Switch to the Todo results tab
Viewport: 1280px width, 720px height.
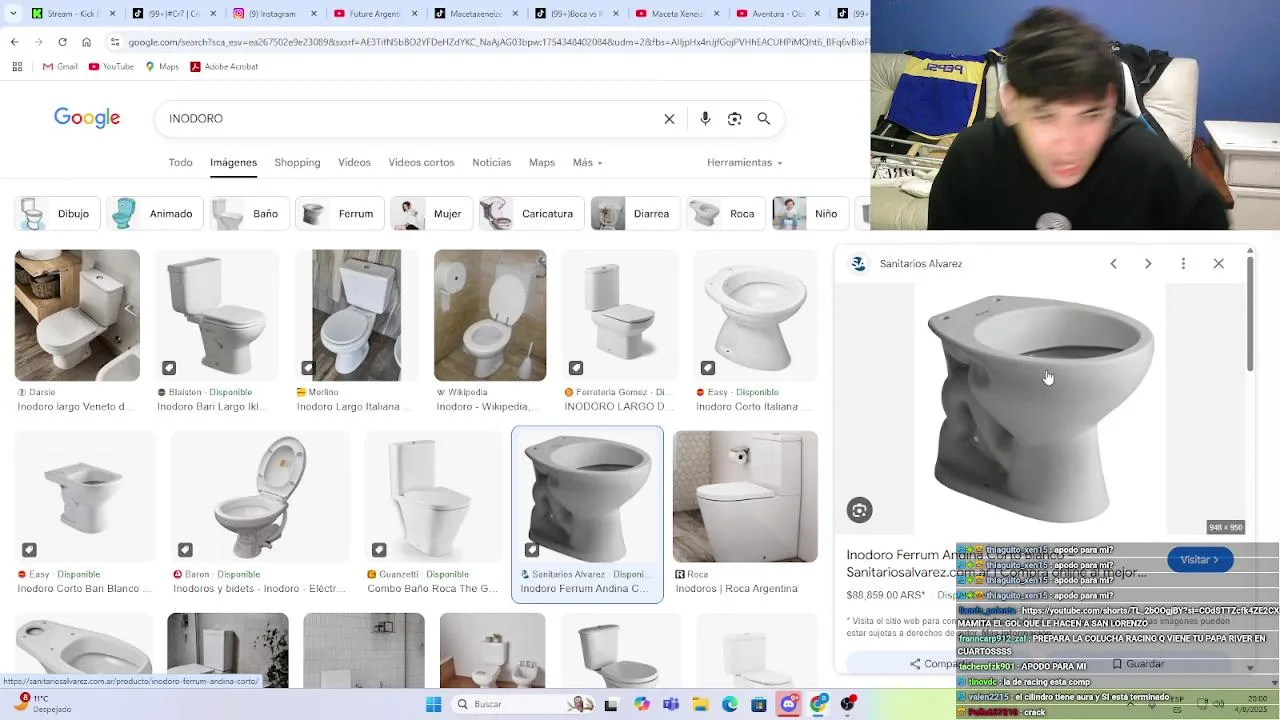(x=180, y=163)
